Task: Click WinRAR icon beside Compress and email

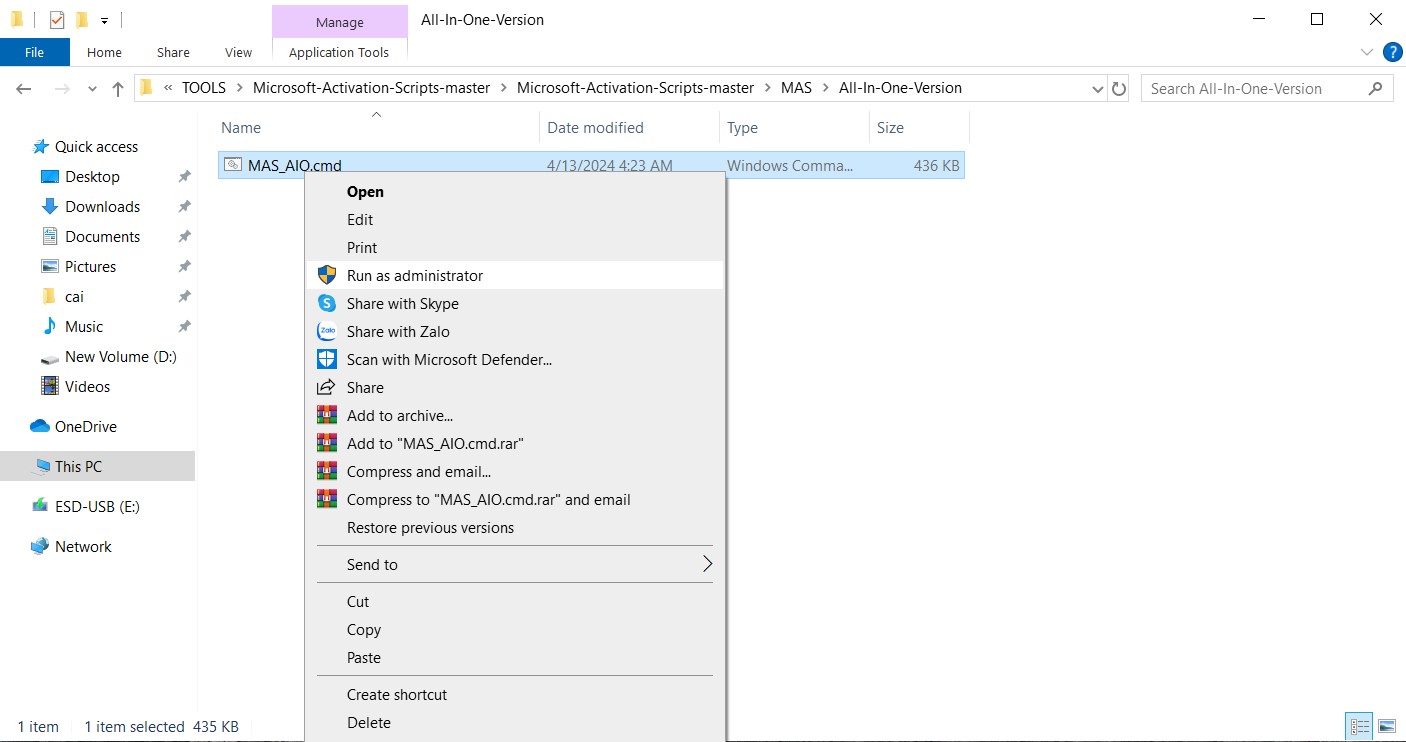Action: point(327,471)
